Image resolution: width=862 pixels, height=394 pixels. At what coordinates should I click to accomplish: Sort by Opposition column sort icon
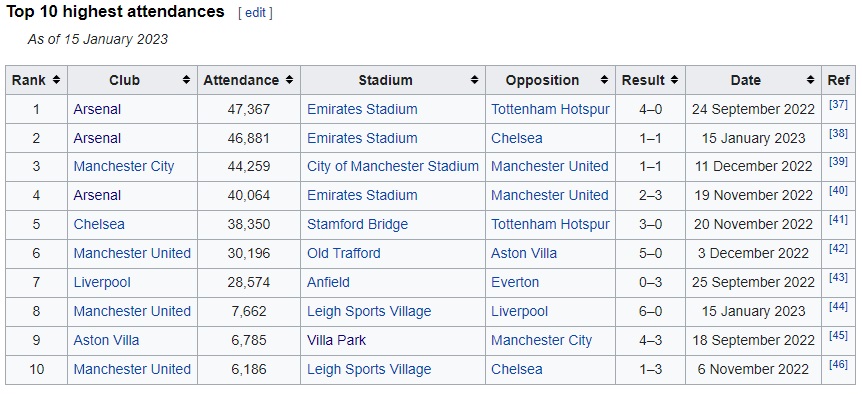(604, 80)
